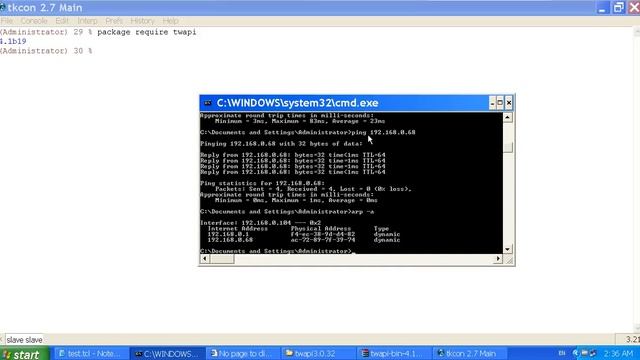Viewport: 640px width, 360px height.
Task: Click the cmd.exe window system icon
Action: tap(208, 103)
